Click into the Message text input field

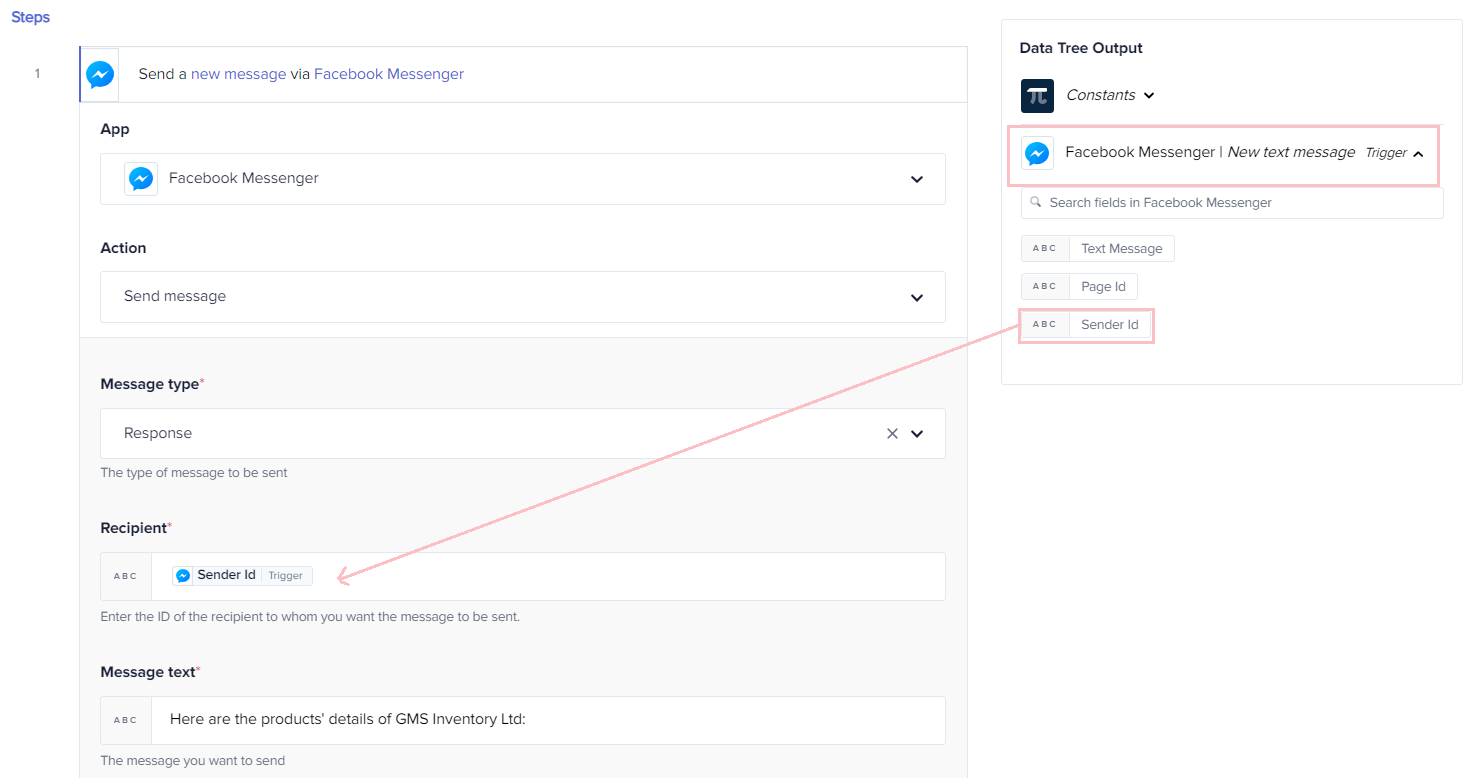(548, 720)
